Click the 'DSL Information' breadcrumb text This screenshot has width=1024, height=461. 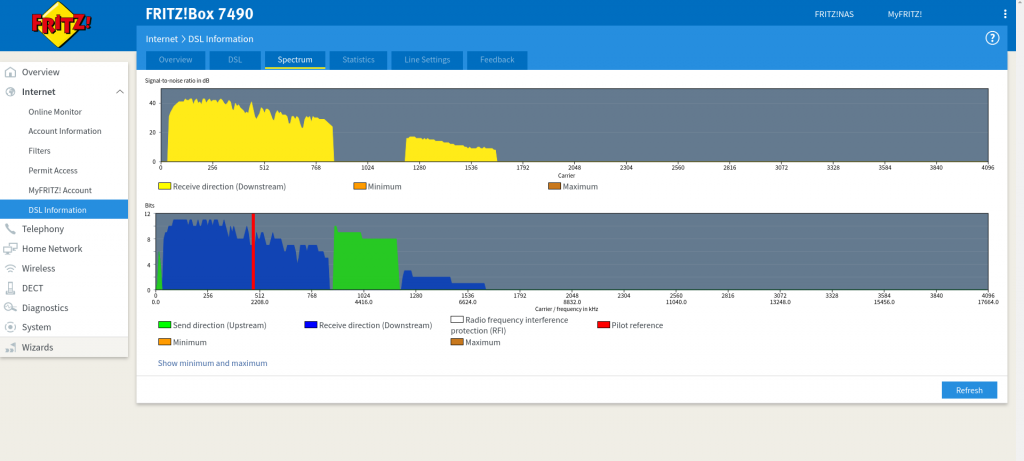221,39
